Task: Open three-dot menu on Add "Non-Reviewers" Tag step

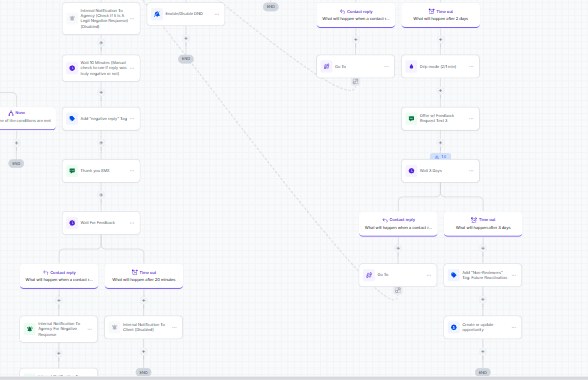Action: coord(514,275)
